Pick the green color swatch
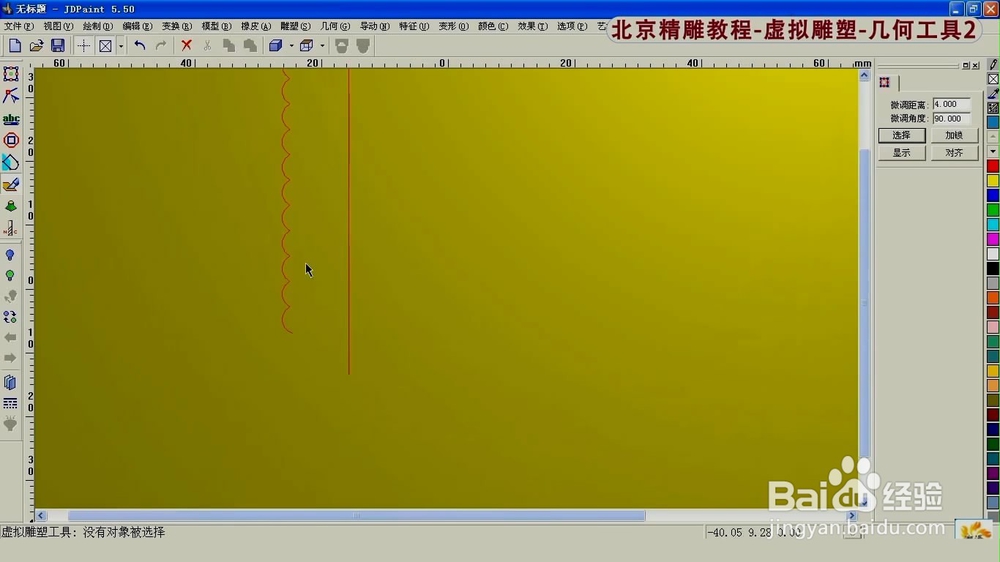This screenshot has height=562, width=1000. [x=993, y=210]
